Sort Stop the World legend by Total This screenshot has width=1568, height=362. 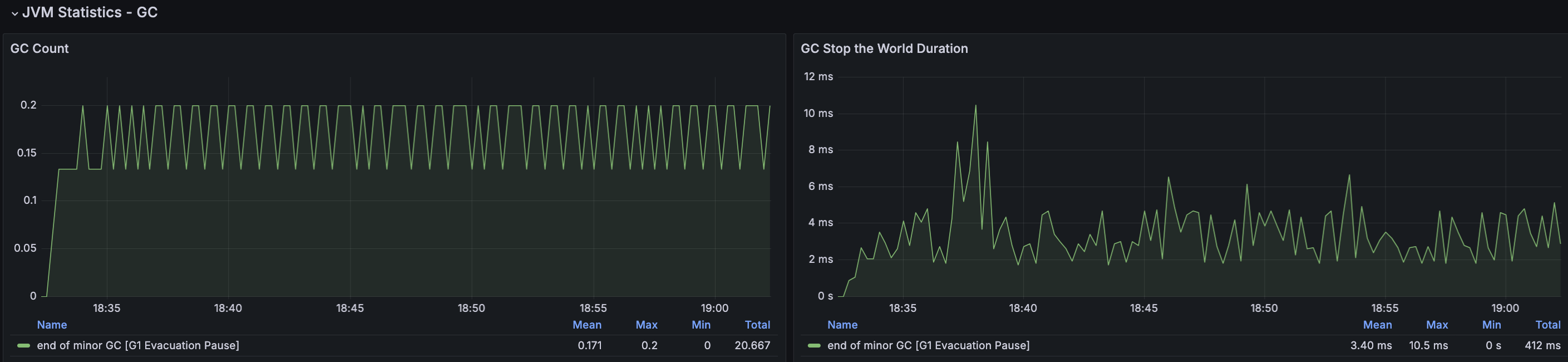point(1548,325)
